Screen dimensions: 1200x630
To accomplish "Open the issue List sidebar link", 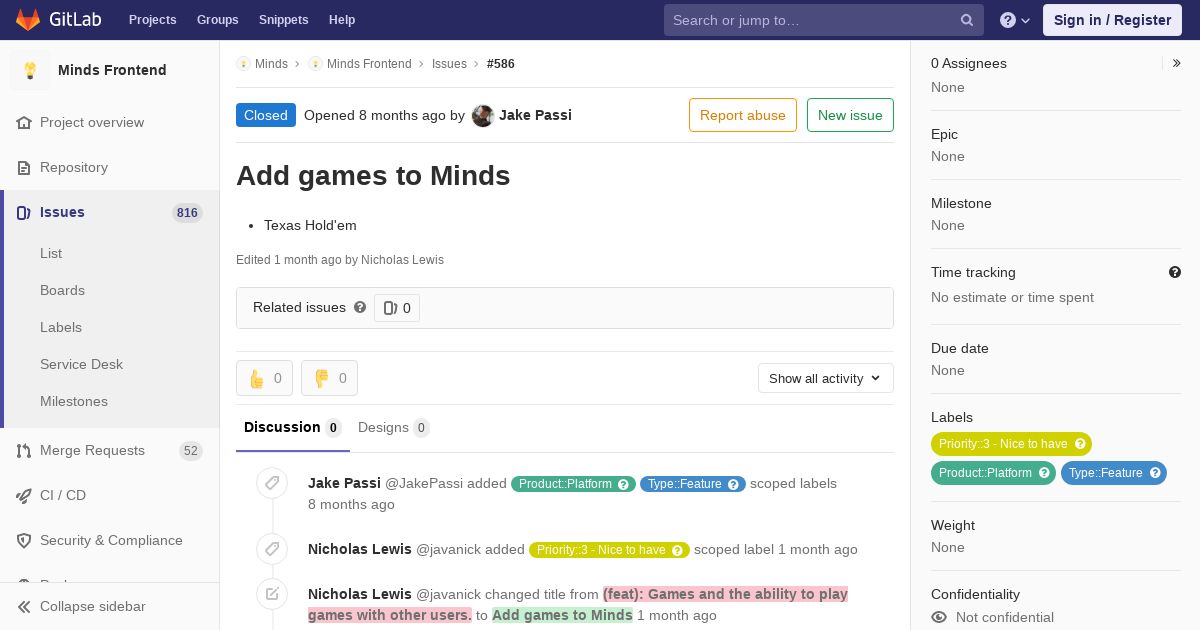I will [x=51, y=253].
